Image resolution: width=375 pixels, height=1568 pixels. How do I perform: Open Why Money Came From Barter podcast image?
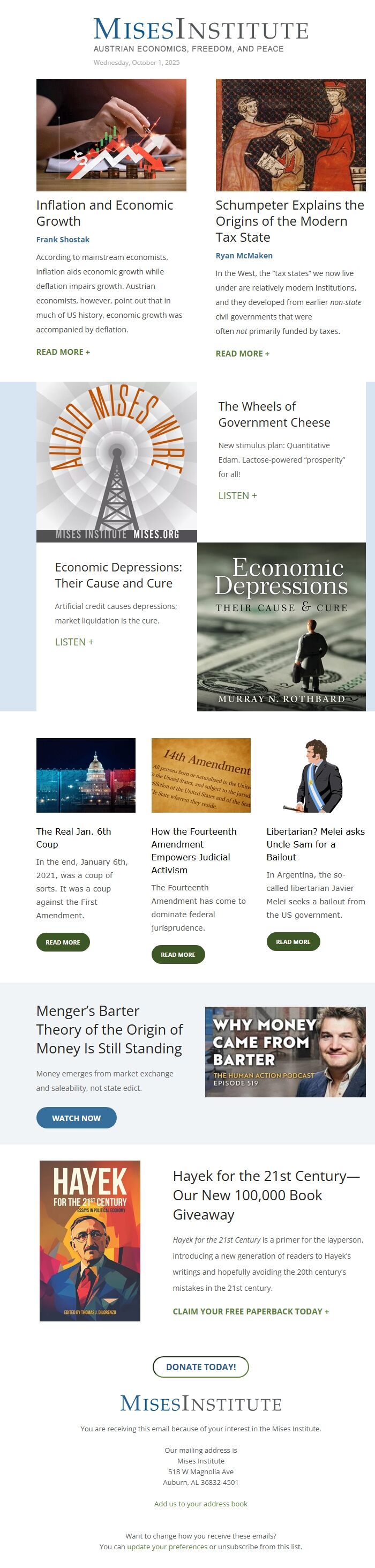click(x=286, y=1052)
